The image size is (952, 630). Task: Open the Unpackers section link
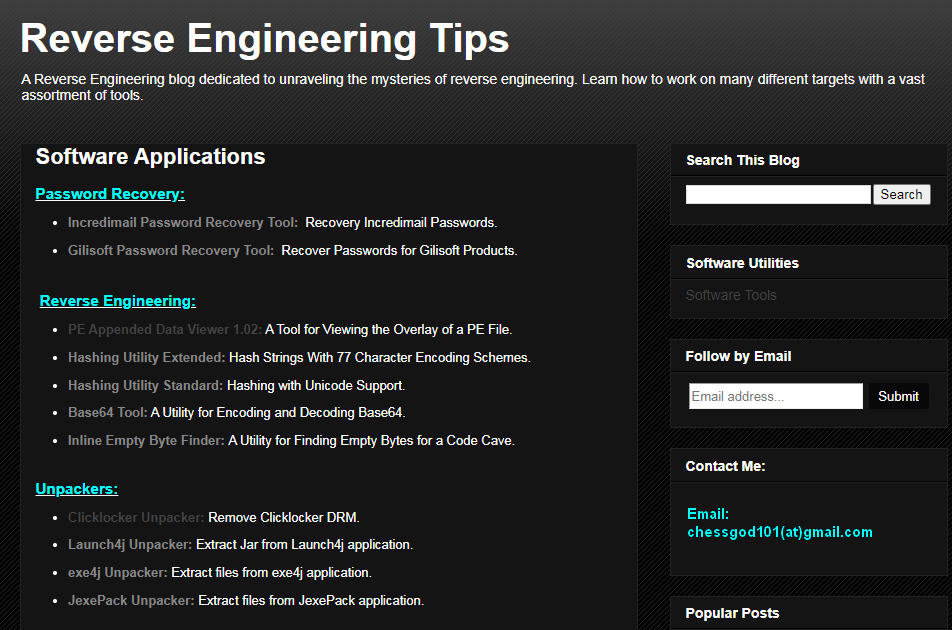(77, 489)
